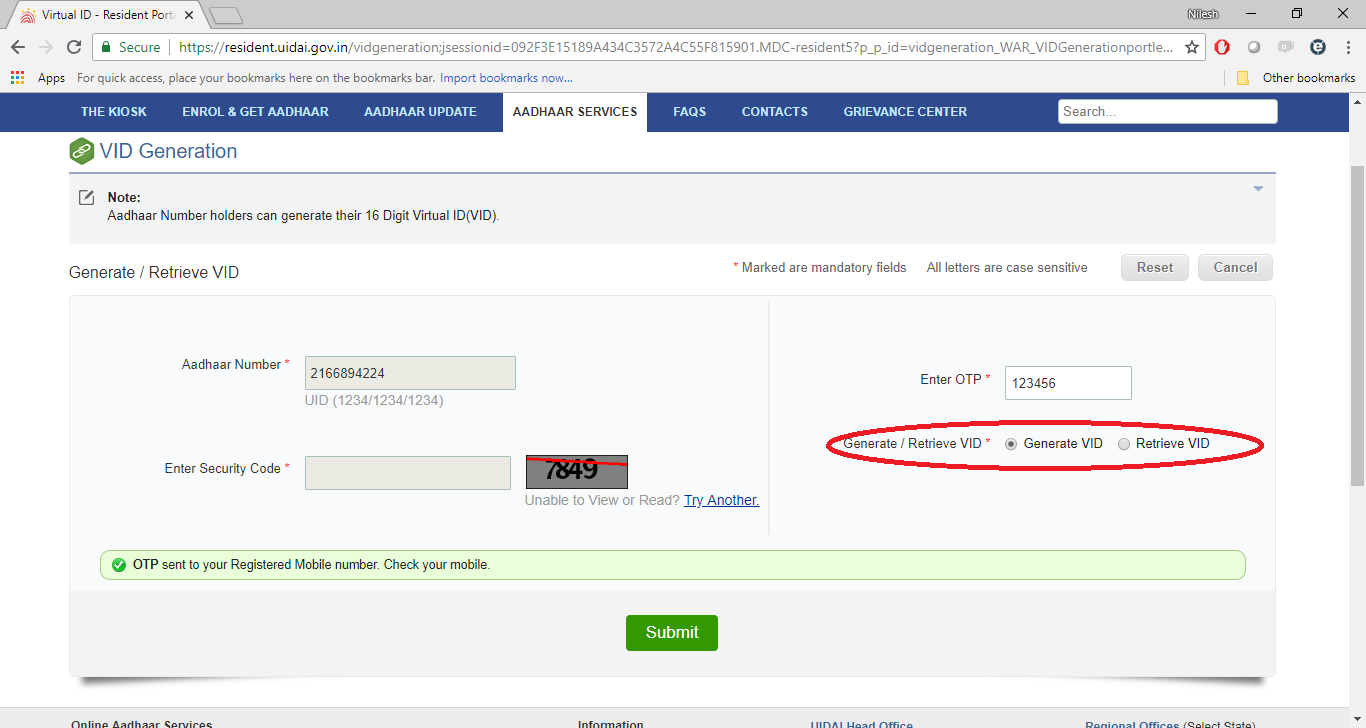The height and width of the screenshot is (728, 1366).
Task: Open Other bookmarks folder
Action: coord(1295,77)
